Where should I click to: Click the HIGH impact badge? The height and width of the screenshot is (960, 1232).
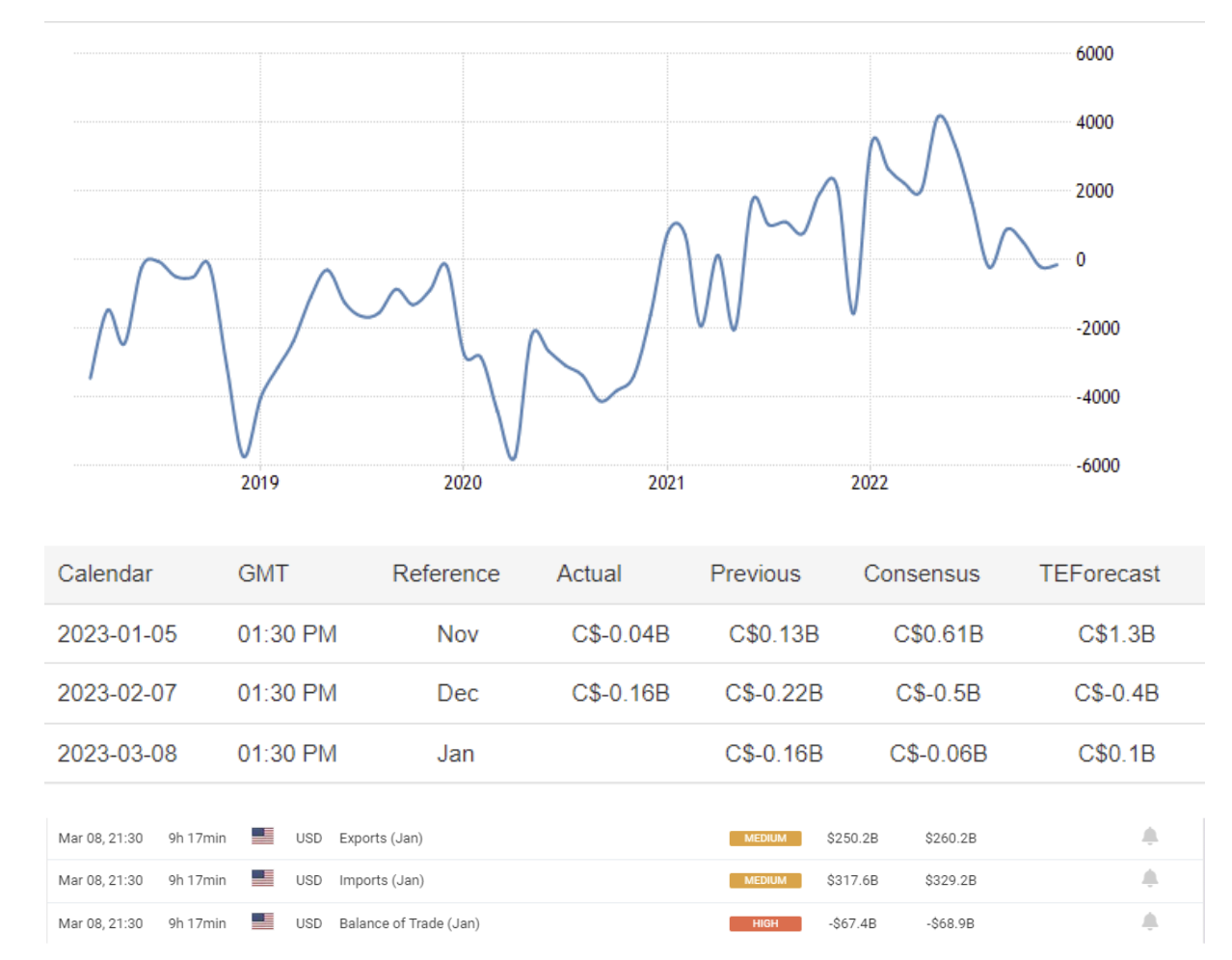[764, 923]
